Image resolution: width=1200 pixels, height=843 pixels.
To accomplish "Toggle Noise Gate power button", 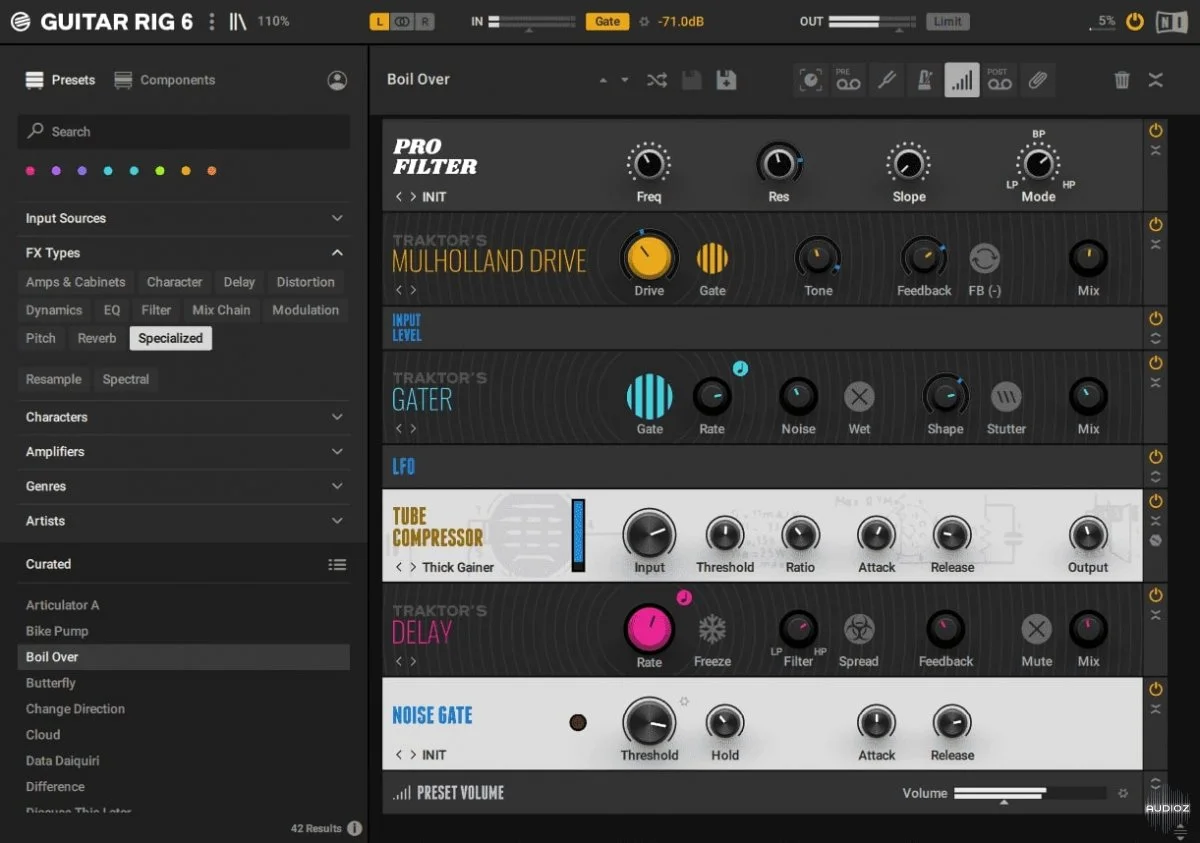I will click(x=1156, y=689).
